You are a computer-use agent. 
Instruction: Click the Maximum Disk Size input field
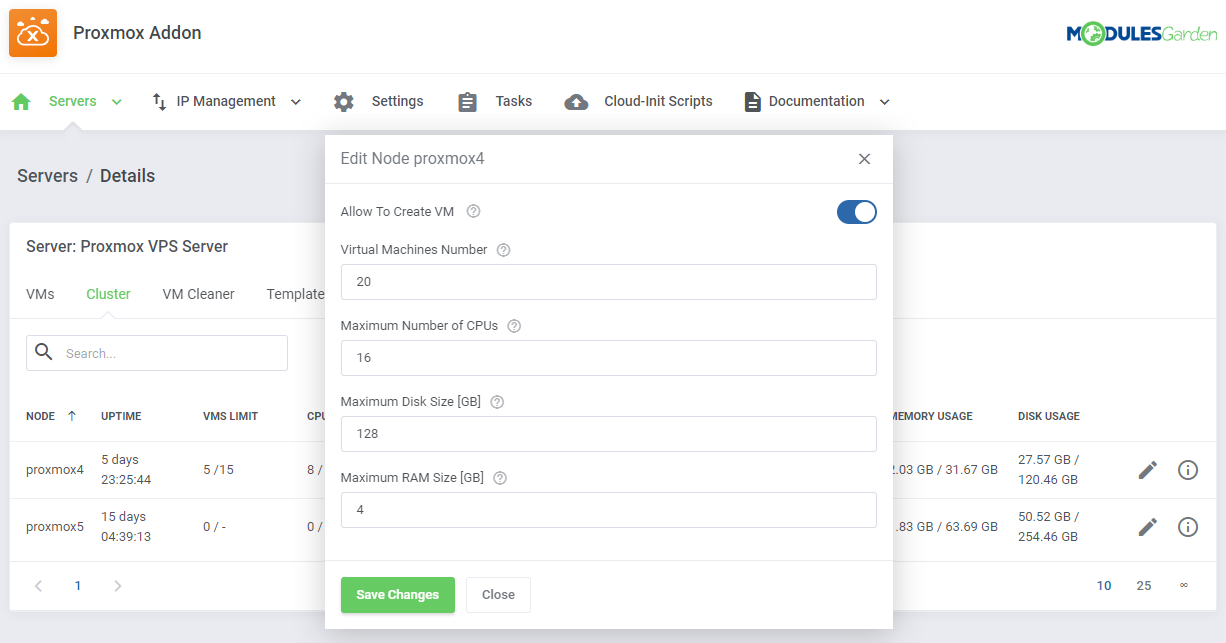coord(608,434)
